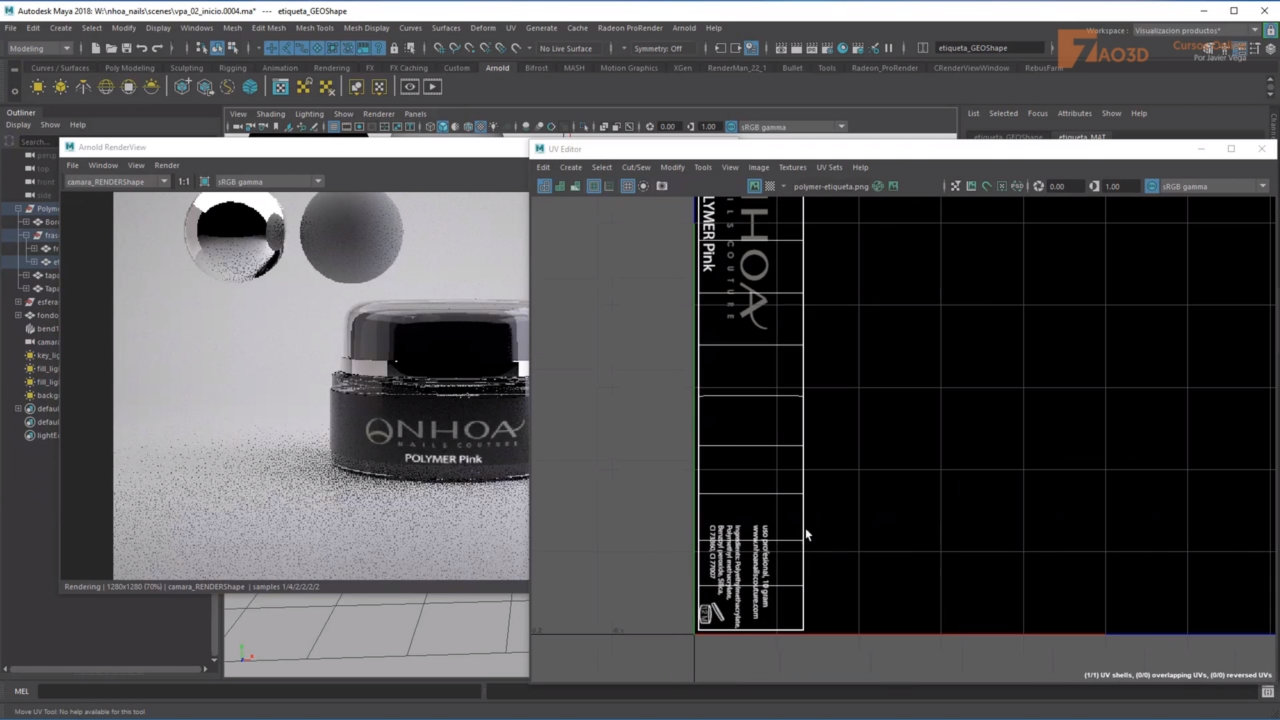The image size is (1280, 720).
Task: Click the UV Editor snapshot camera icon
Action: [x=661, y=186]
